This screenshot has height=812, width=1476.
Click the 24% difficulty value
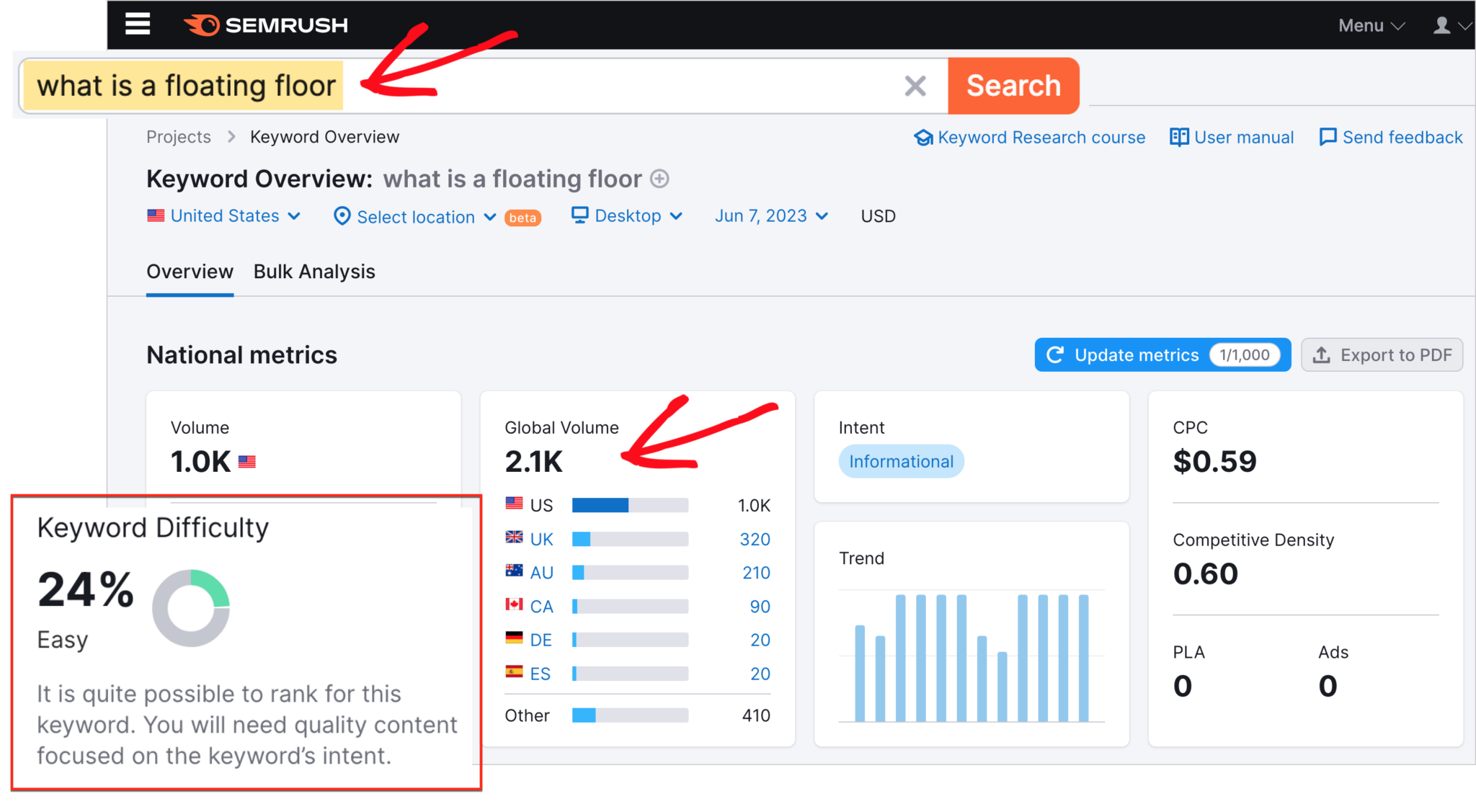pos(86,589)
